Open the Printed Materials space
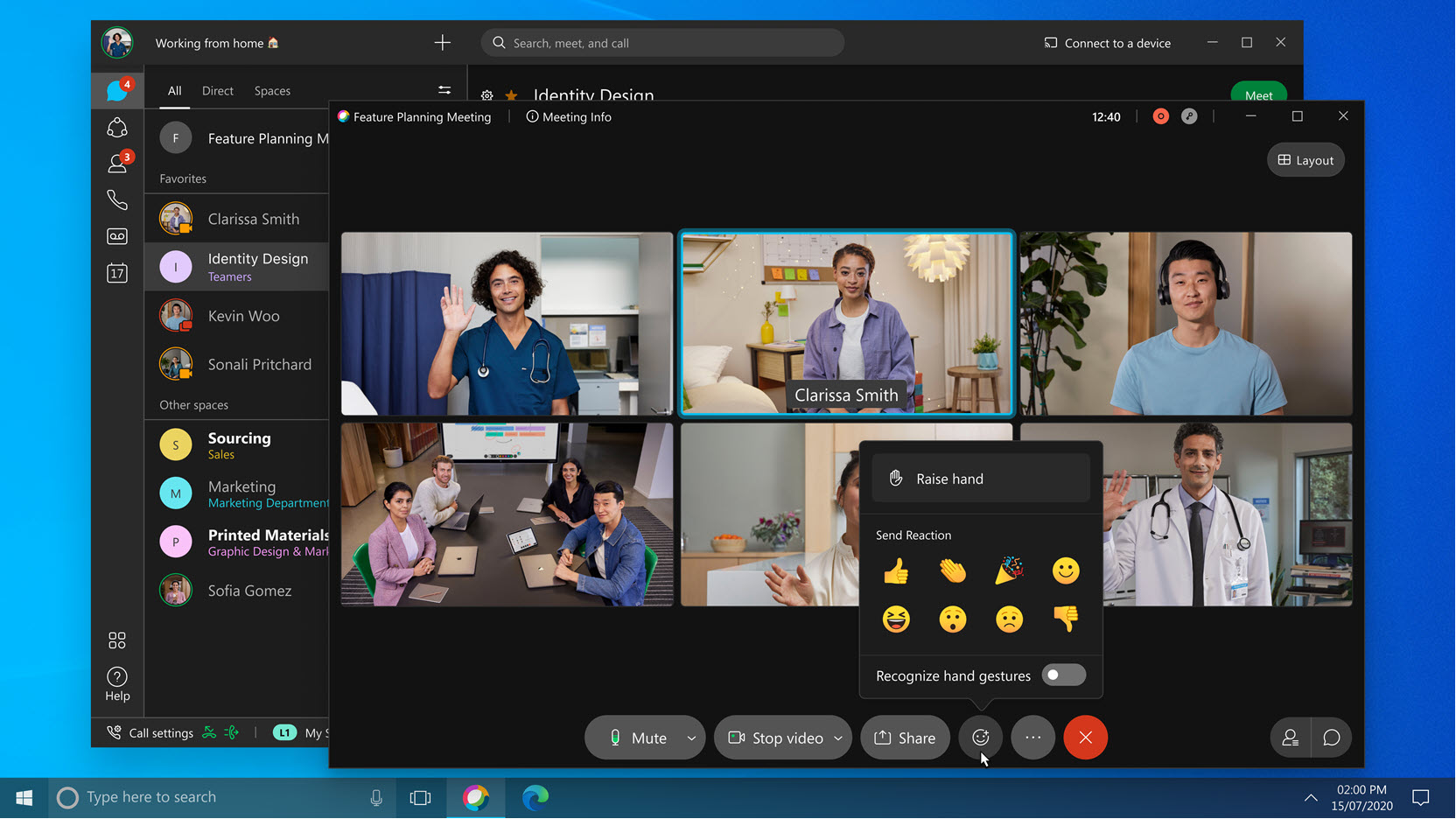Screen dimensions: 1456x819 tap(237, 542)
